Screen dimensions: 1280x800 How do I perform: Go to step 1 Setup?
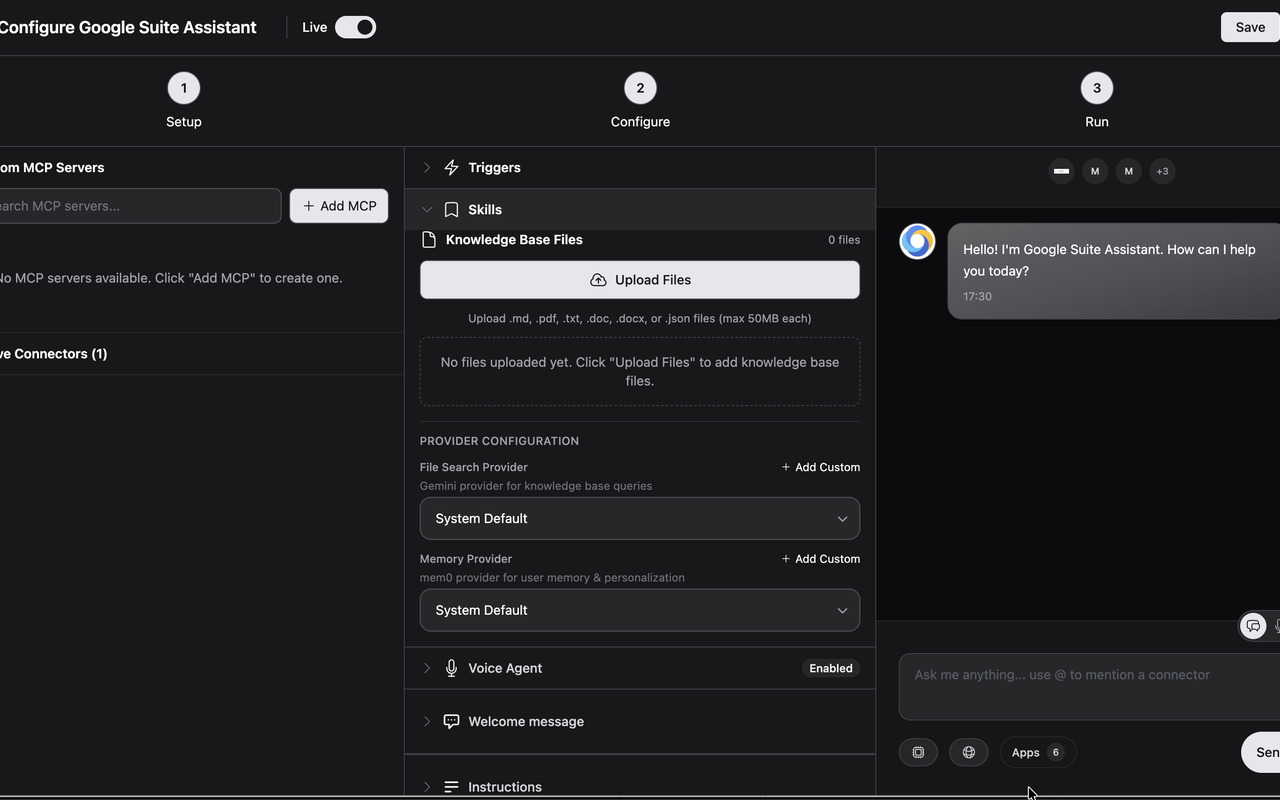coord(183,101)
